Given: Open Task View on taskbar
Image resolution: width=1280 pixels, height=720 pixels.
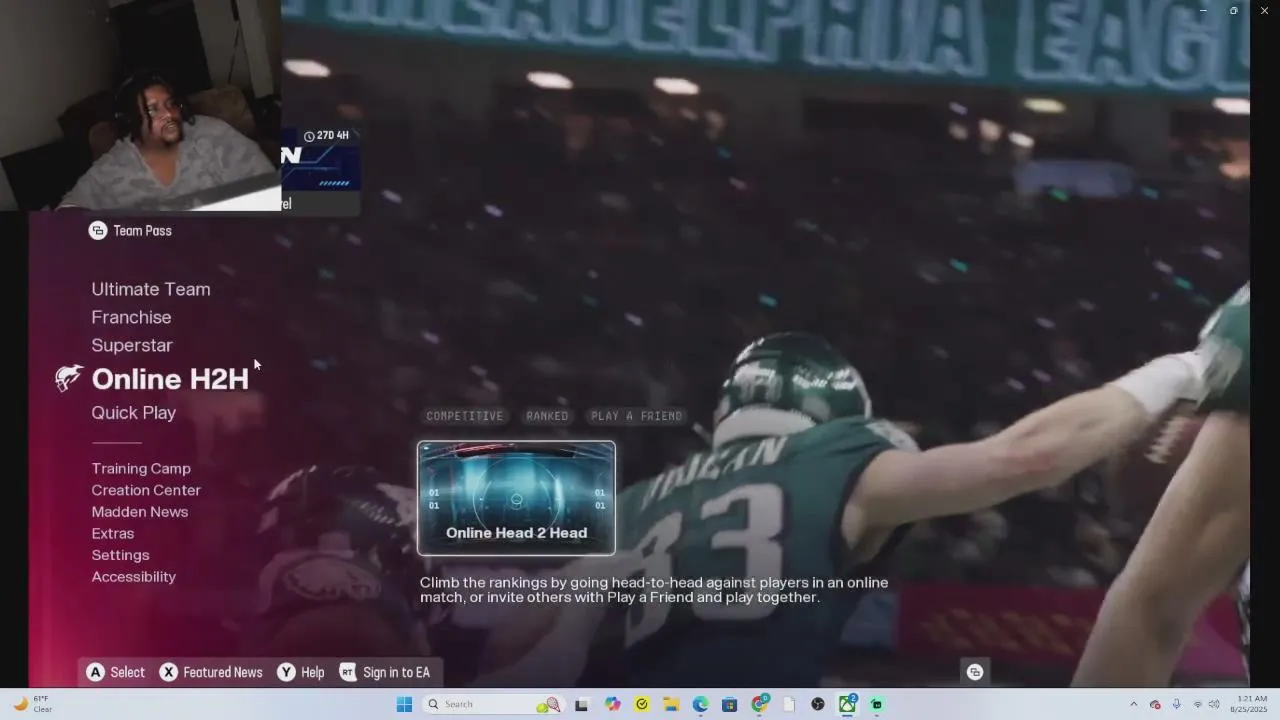Looking at the screenshot, I should (581, 704).
